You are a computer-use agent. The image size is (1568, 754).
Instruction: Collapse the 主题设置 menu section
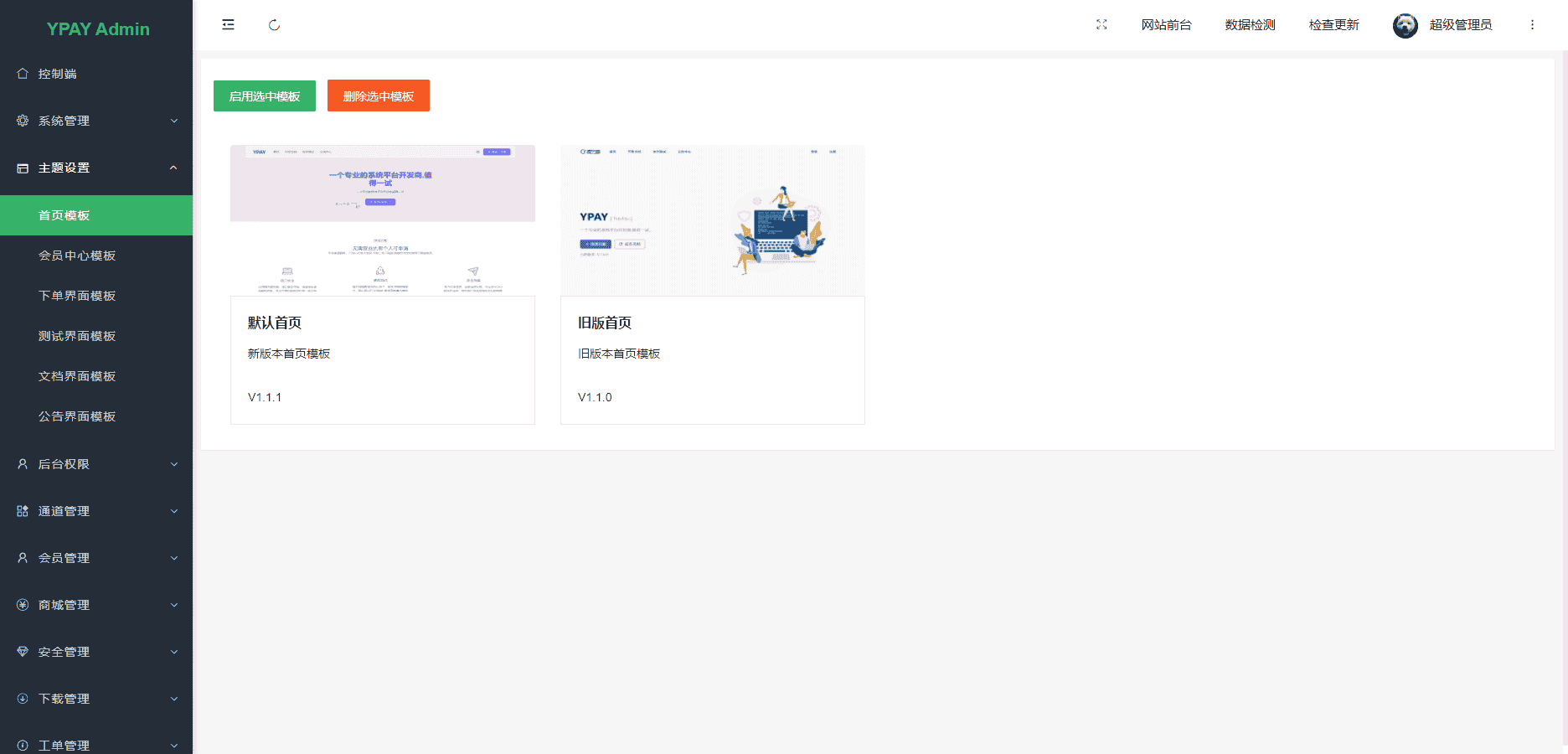(173, 168)
